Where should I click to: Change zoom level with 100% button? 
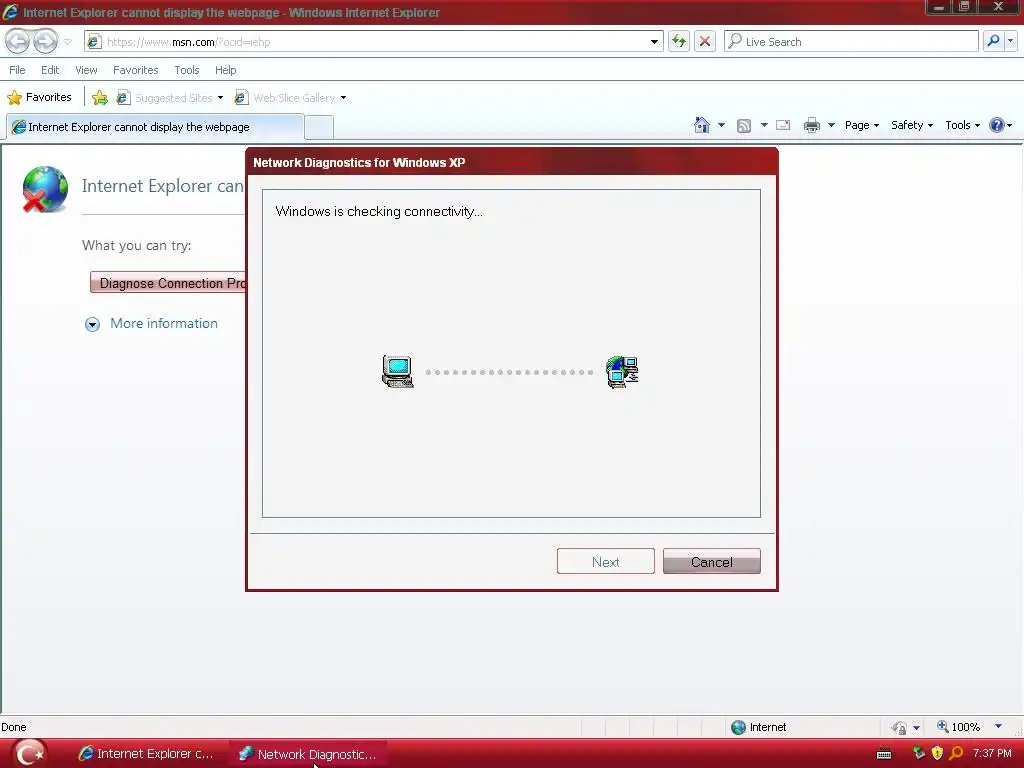pos(958,727)
